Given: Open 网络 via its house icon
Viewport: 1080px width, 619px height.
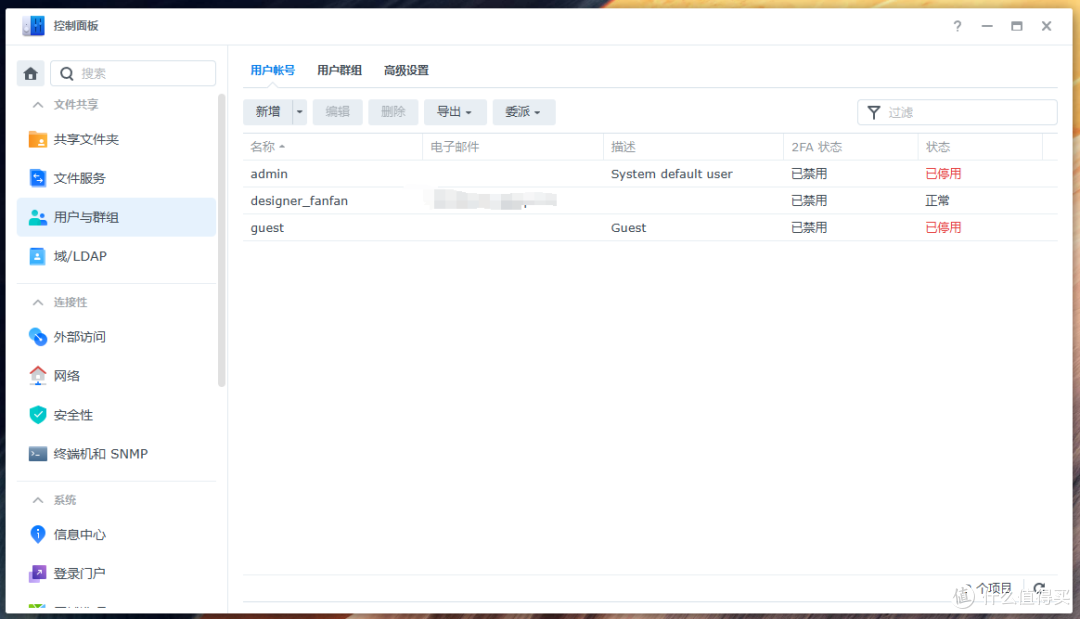Looking at the screenshot, I should (37, 375).
